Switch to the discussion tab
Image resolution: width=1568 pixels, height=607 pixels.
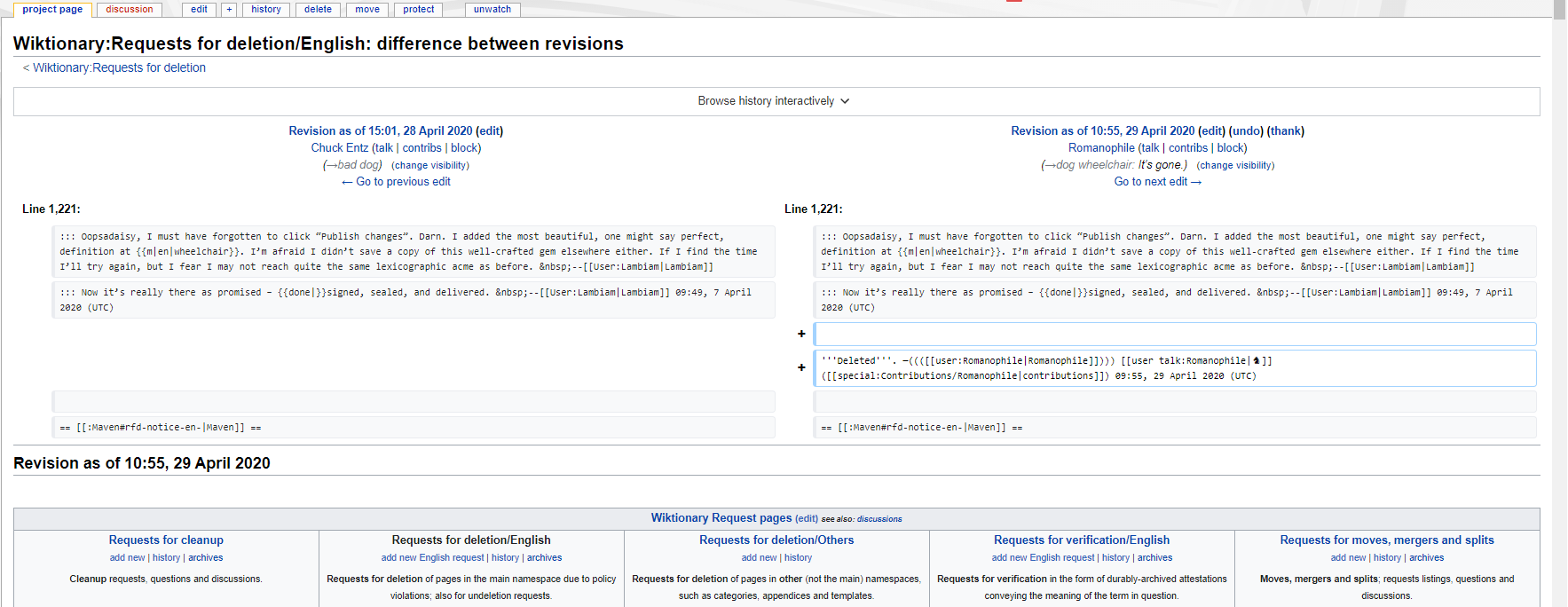[130, 9]
